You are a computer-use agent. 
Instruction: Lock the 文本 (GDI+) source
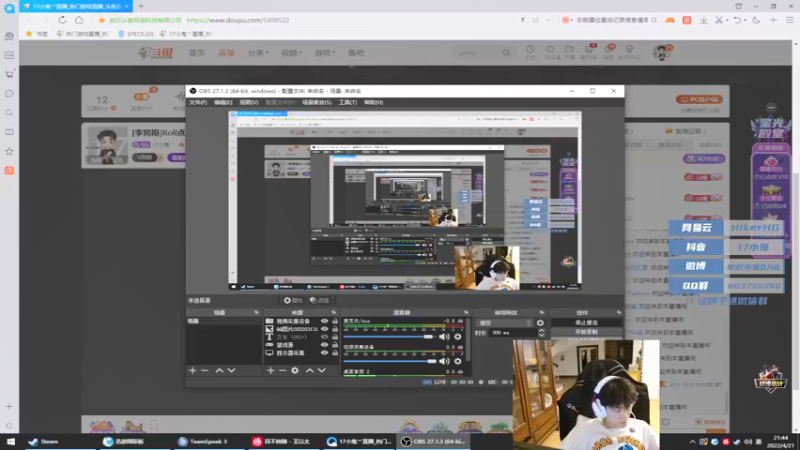335,337
